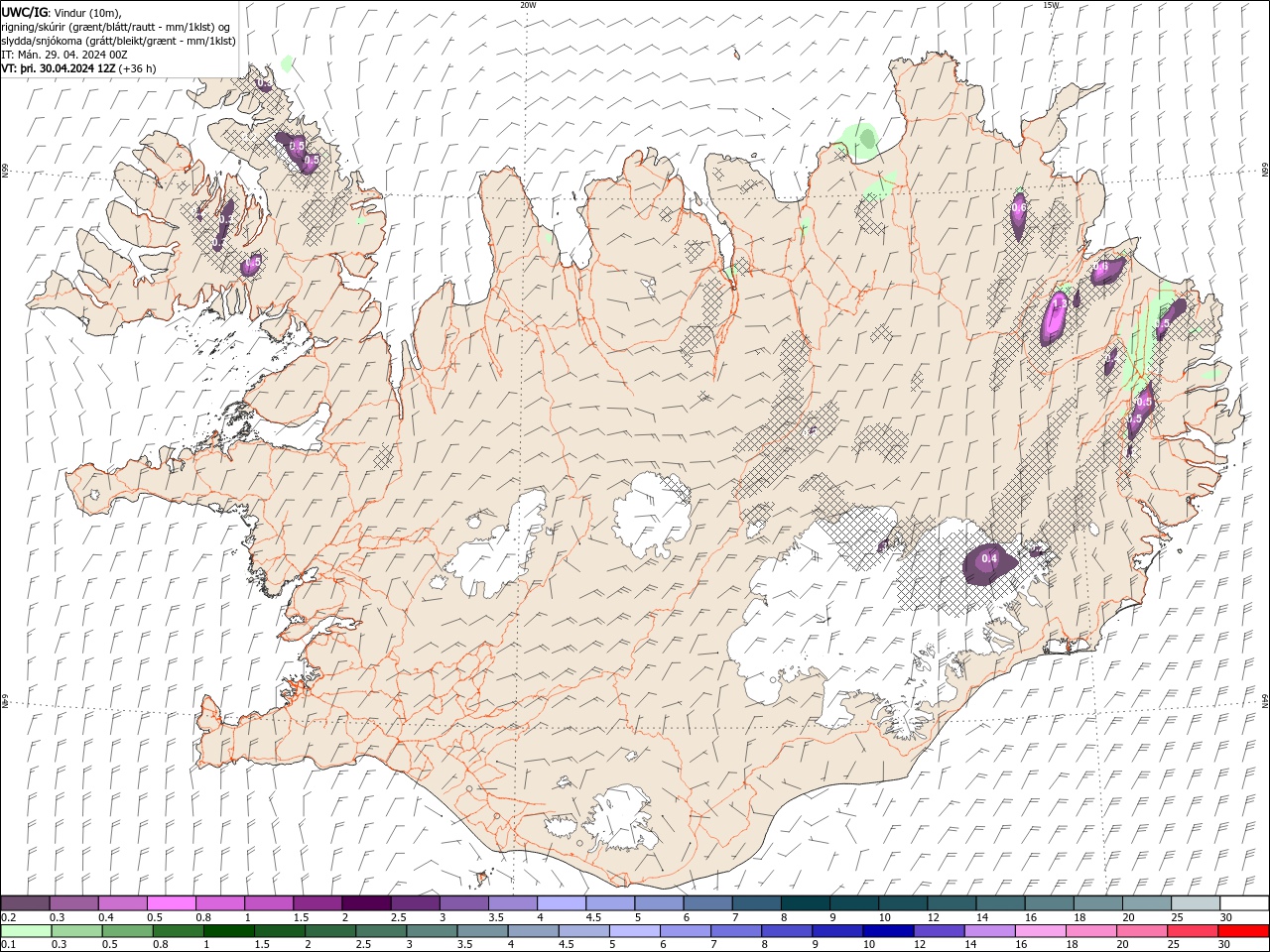Click the 'slydda/snjókoma' legend description line
This screenshot has height=952, width=1270.
coord(118,41)
